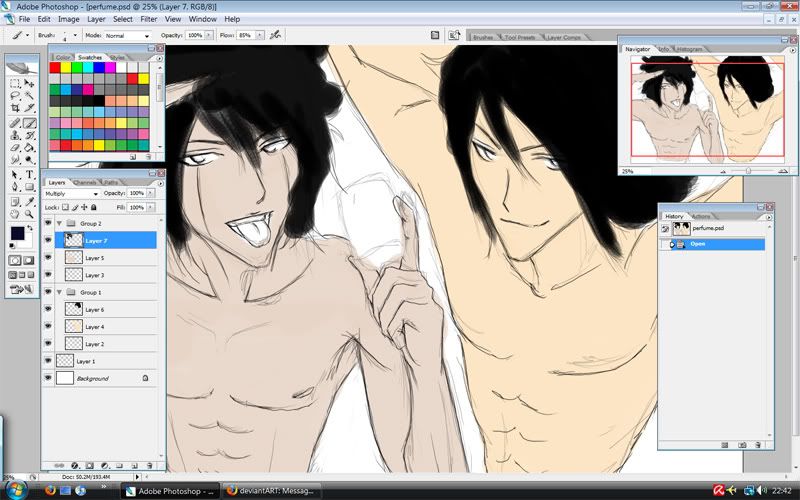Screen dimensions: 800x500
Task: Open layer Opacity arrow in Layers panel
Action: [x=150, y=193]
